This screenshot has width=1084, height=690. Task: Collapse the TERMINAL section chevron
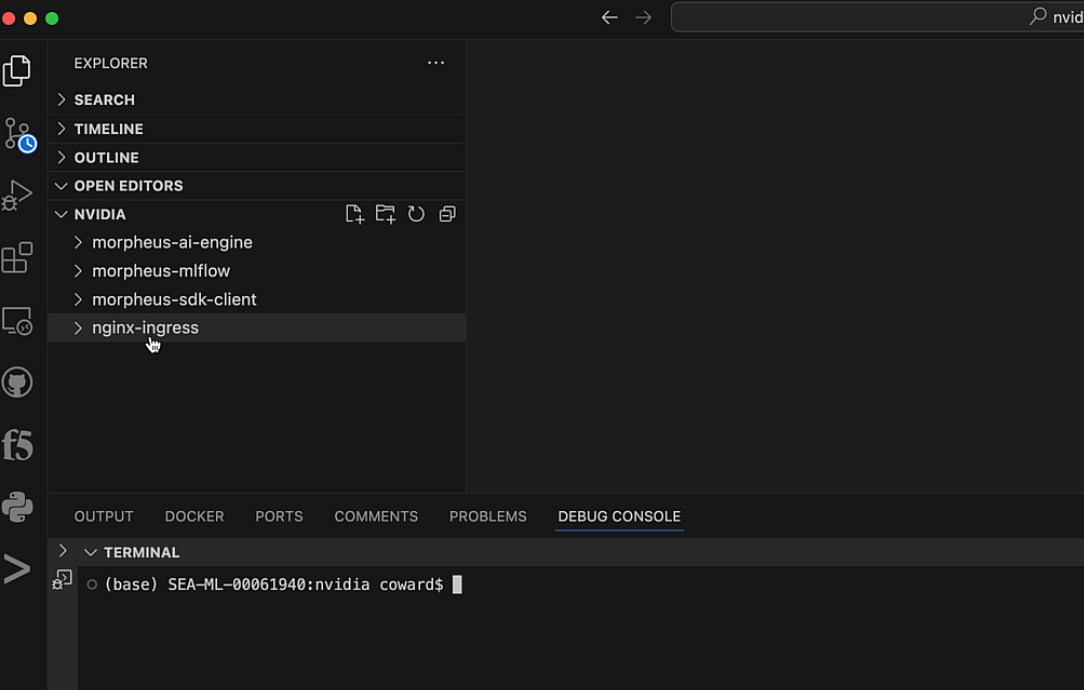(x=90, y=552)
